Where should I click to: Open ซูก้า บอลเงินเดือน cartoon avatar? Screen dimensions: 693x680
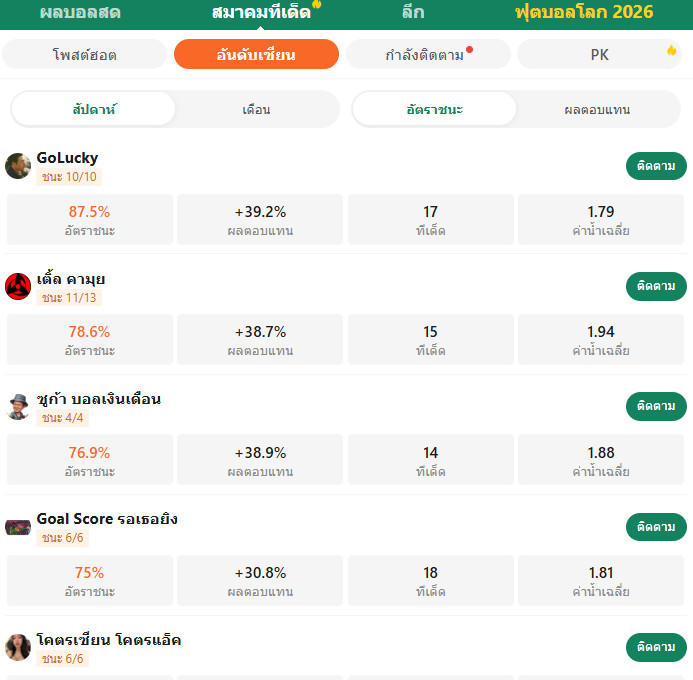(18, 406)
